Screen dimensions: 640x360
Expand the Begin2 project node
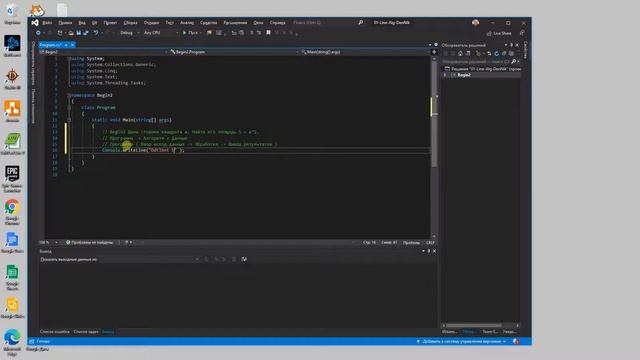[445, 75]
